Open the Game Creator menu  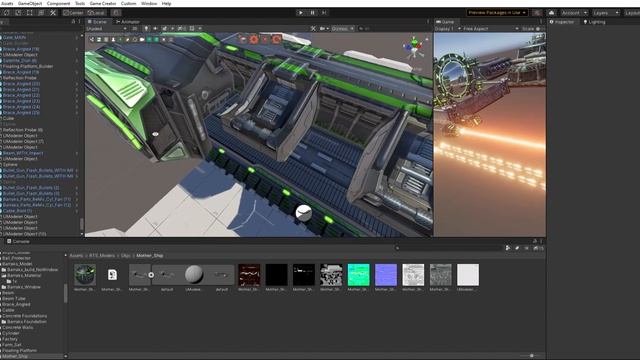103,3
